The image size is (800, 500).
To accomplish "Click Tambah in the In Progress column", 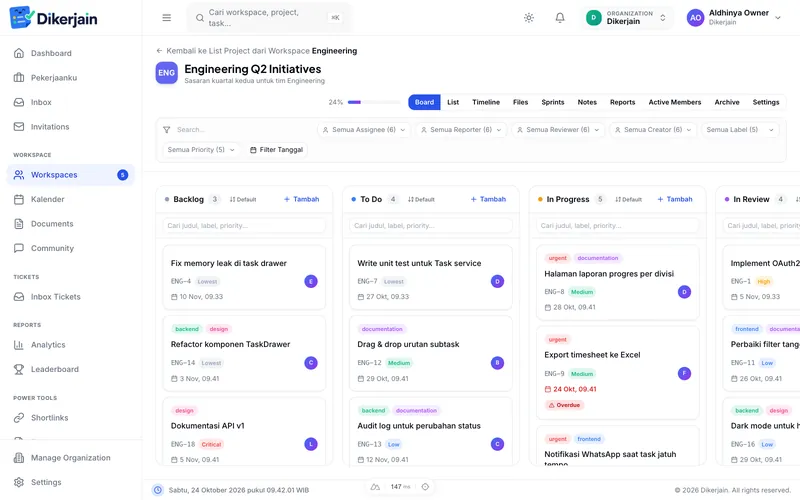I will pyautogui.click(x=674, y=199).
